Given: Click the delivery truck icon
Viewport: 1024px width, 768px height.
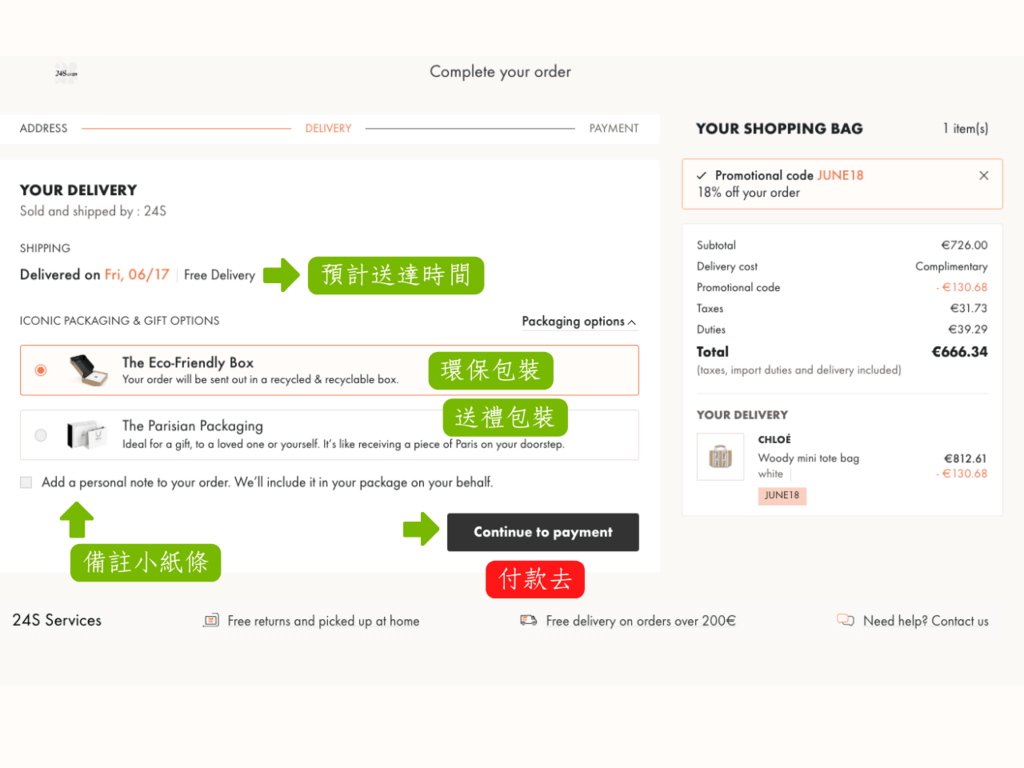Looking at the screenshot, I should (x=528, y=620).
